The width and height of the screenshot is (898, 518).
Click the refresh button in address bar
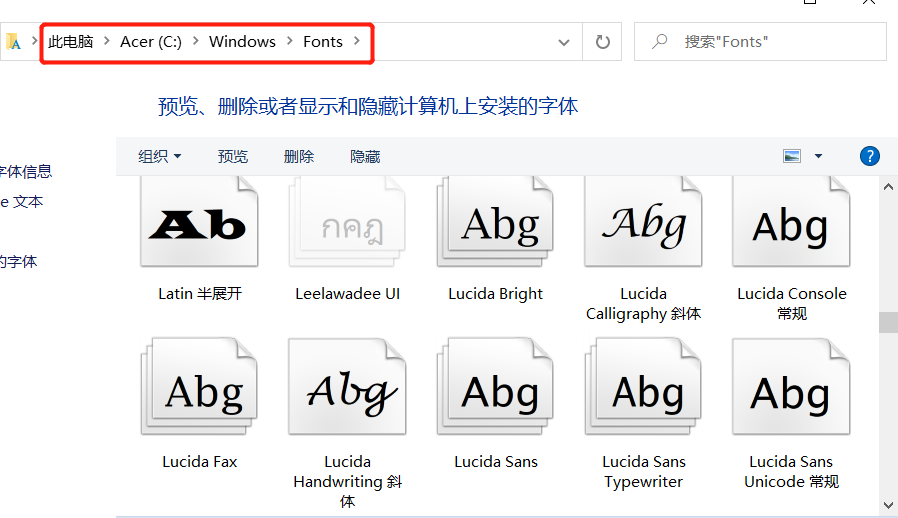pyautogui.click(x=602, y=42)
